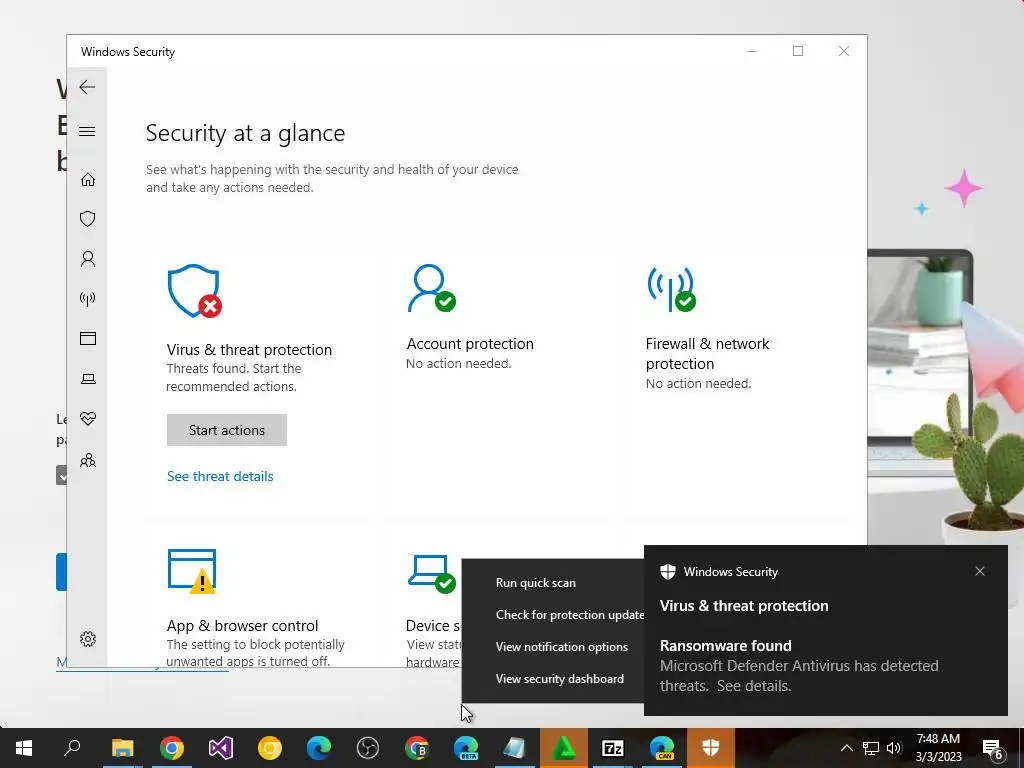Select Run quick scan from context menu
This screenshot has height=768, width=1024.
tap(552, 583)
